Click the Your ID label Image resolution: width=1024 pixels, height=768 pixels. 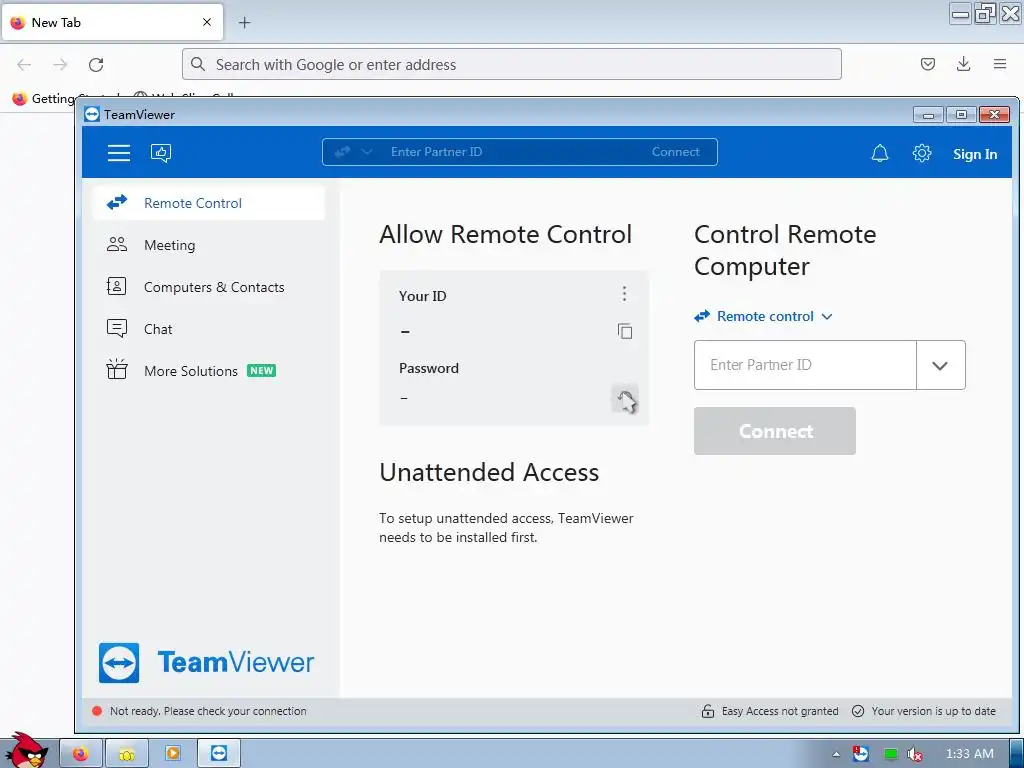tap(423, 296)
